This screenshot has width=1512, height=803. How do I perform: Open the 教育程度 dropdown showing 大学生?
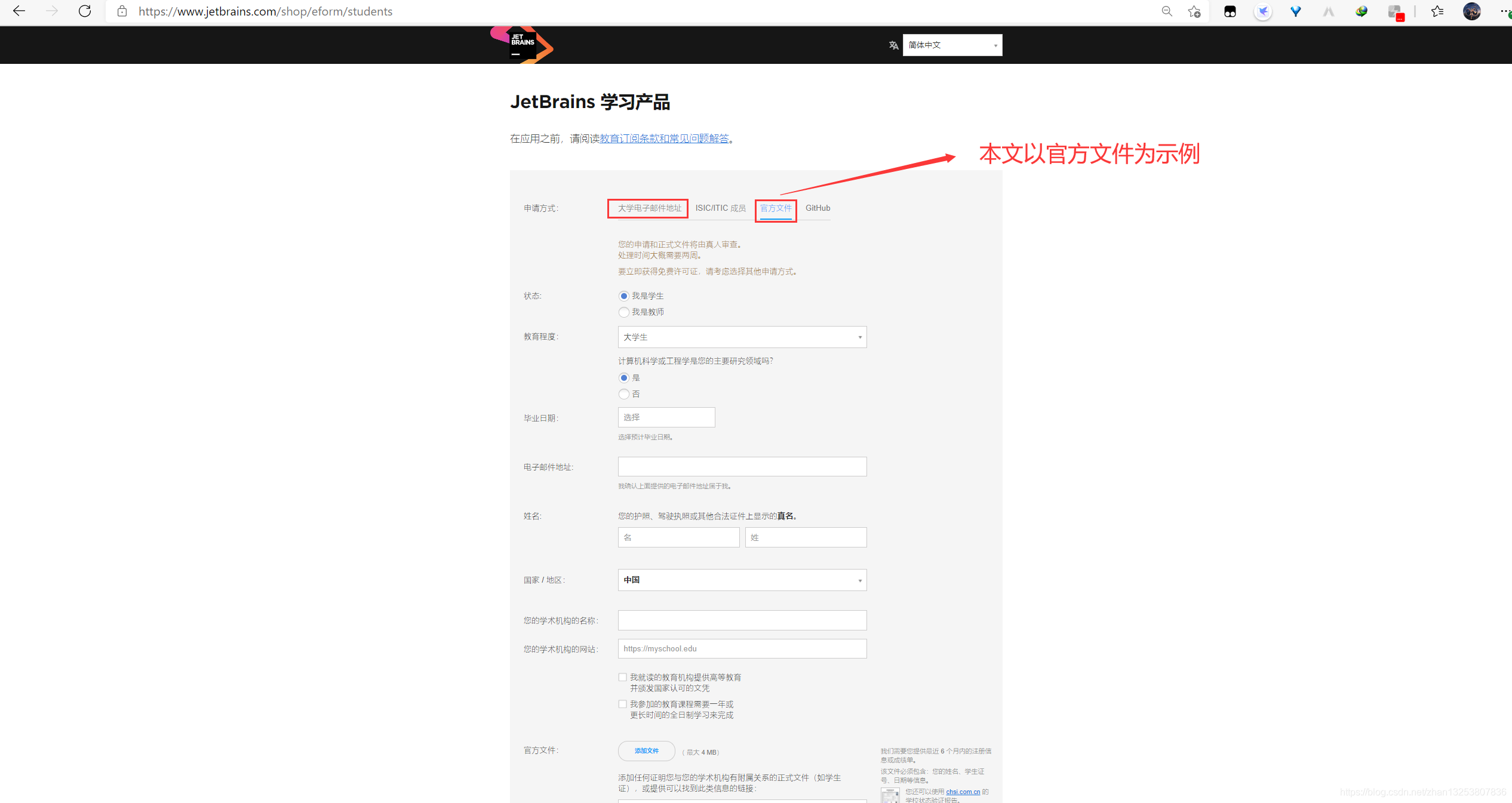click(741, 337)
